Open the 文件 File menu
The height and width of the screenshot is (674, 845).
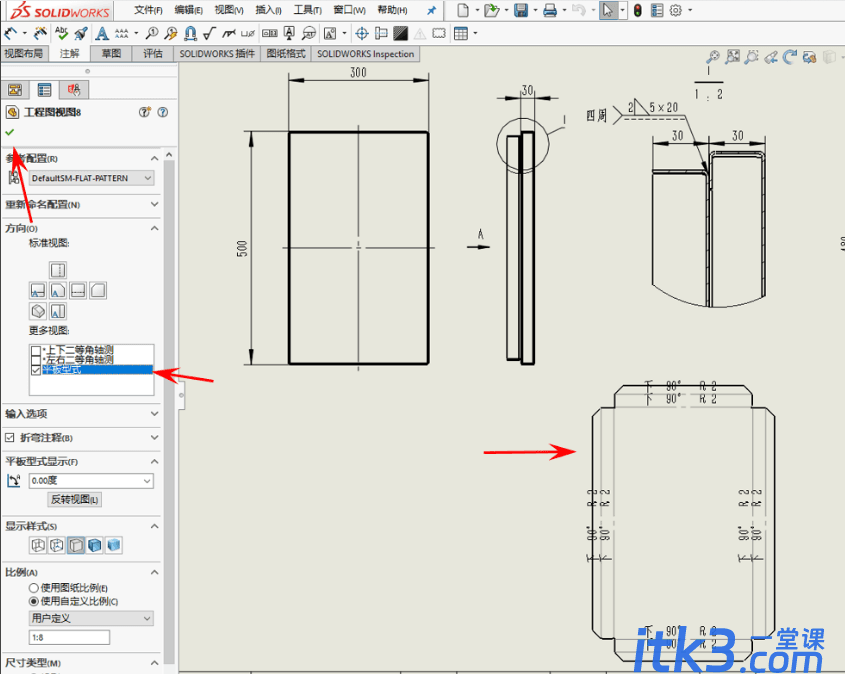coord(148,10)
